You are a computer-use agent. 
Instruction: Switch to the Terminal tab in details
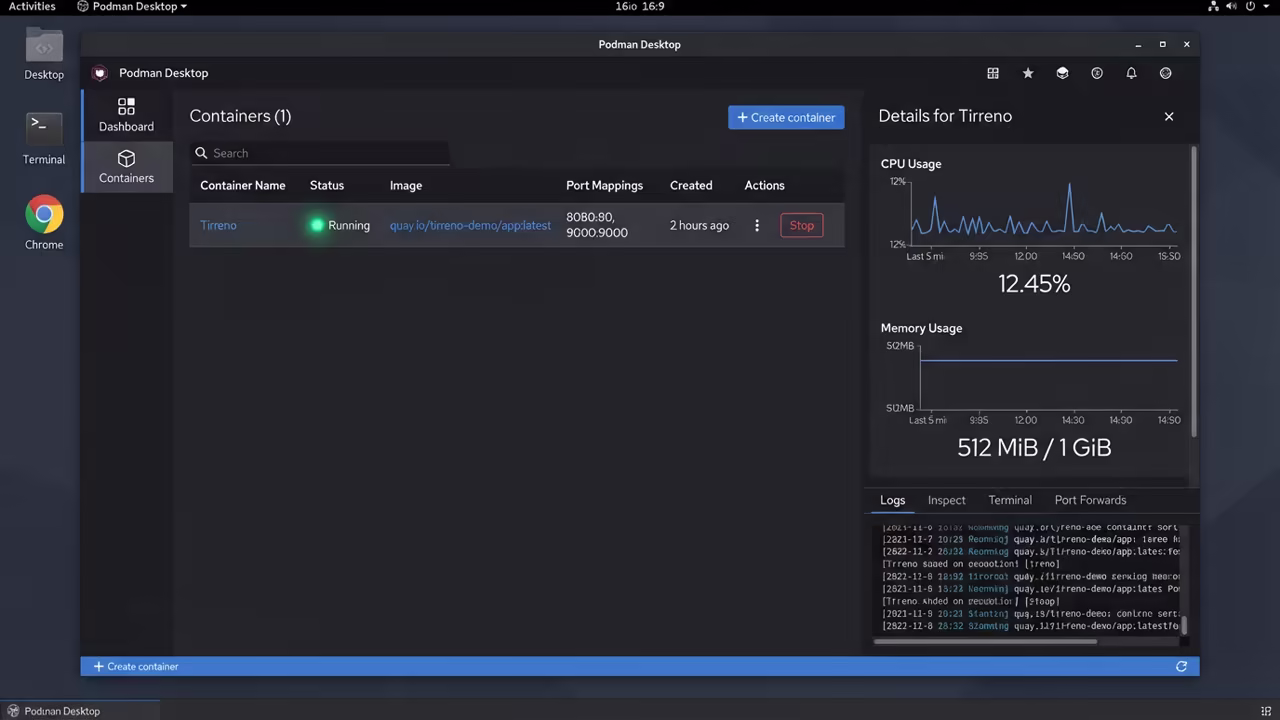coord(1010,500)
